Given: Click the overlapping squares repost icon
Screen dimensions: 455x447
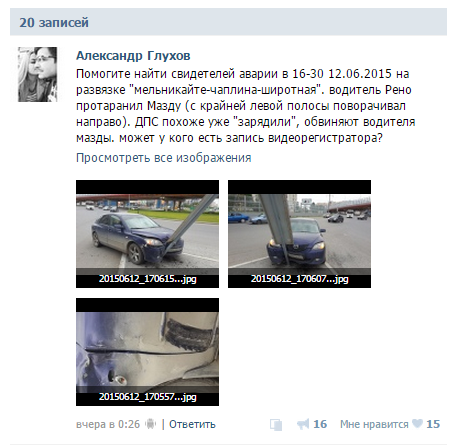Looking at the screenshot, I should (276, 425).
